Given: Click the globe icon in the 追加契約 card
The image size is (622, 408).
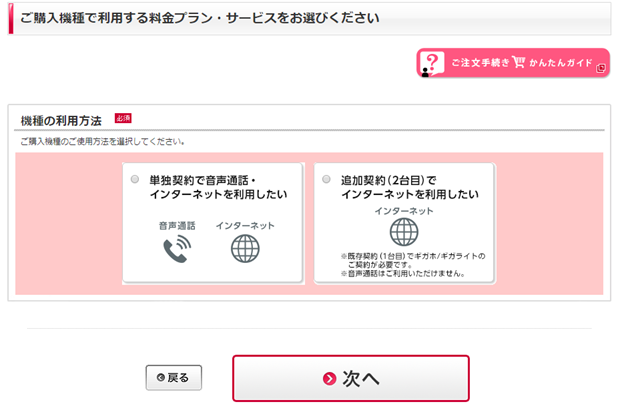Looking at the screenshot, I should click(404, 232).
